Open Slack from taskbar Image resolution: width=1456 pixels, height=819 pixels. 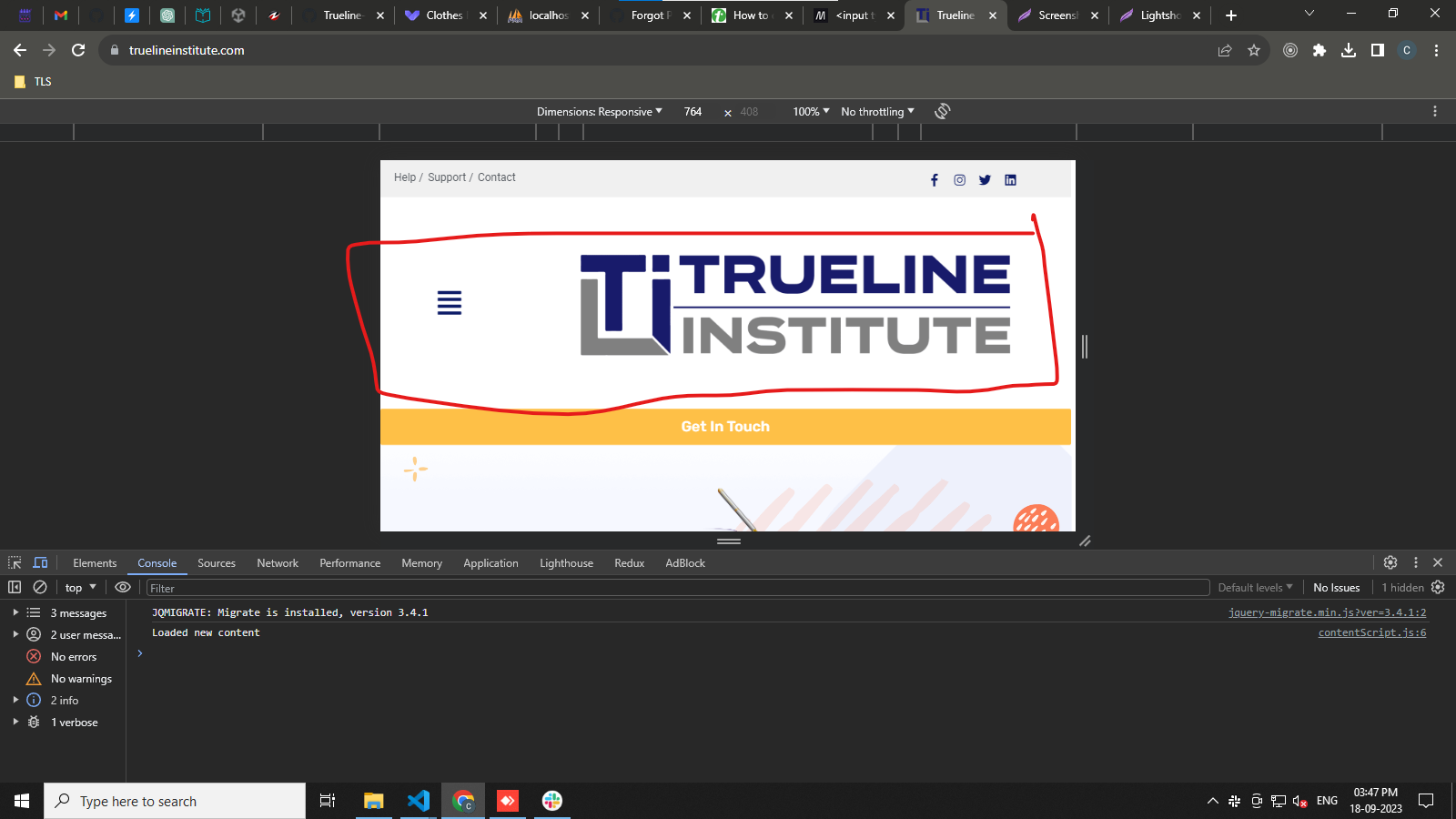pos(552,801)
